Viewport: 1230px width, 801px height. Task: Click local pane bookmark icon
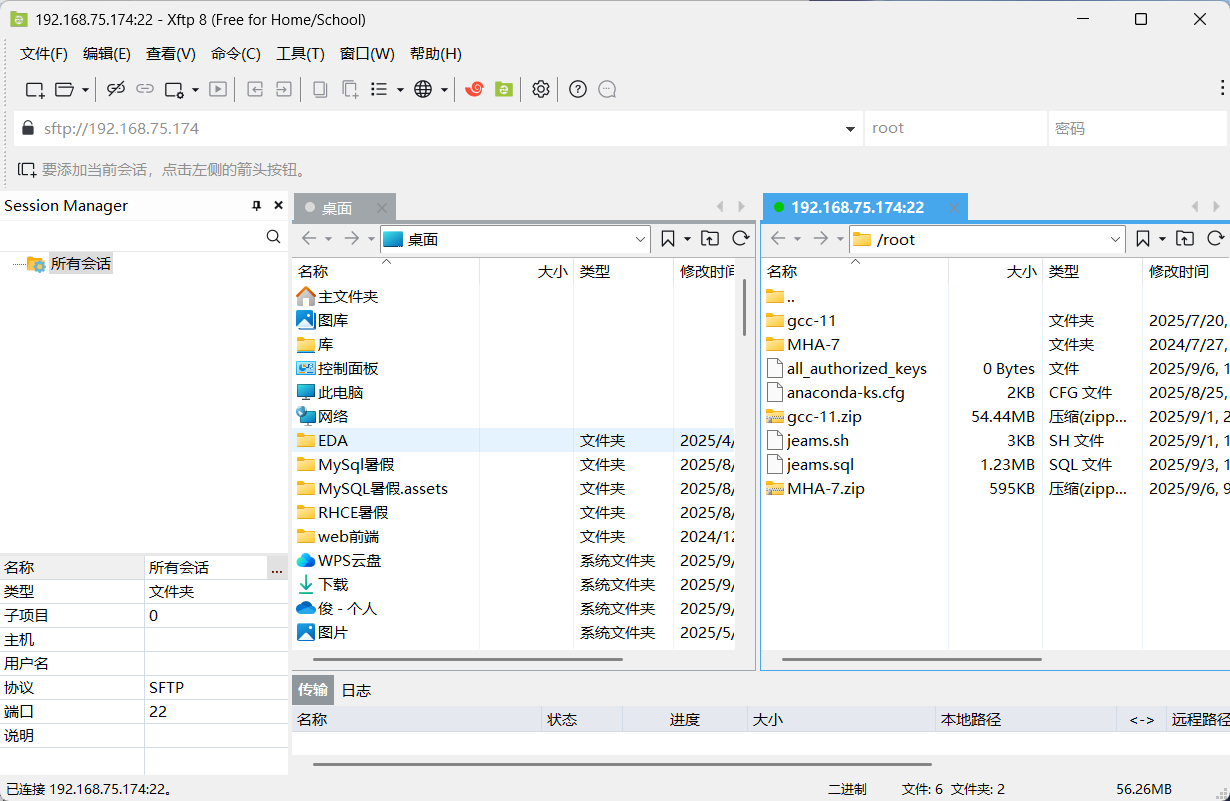point(668,239)
